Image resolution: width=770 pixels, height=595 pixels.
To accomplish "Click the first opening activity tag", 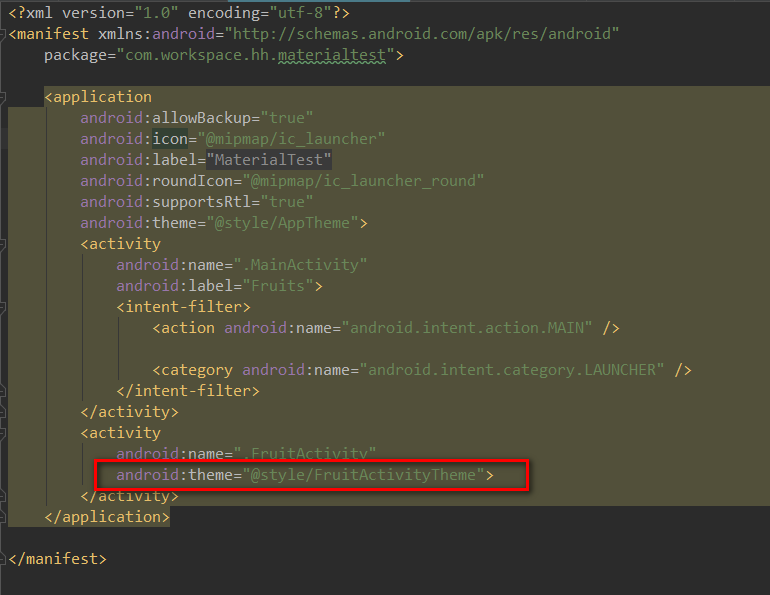I will pyautogui.click(x=121, y=244).
